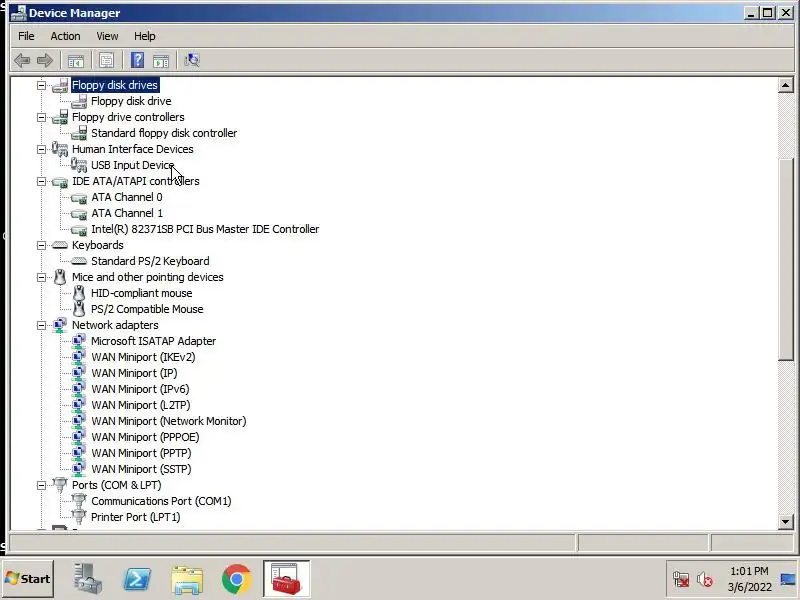Click the USB Input Device icon
800x600 pixels.
[79, 165]
